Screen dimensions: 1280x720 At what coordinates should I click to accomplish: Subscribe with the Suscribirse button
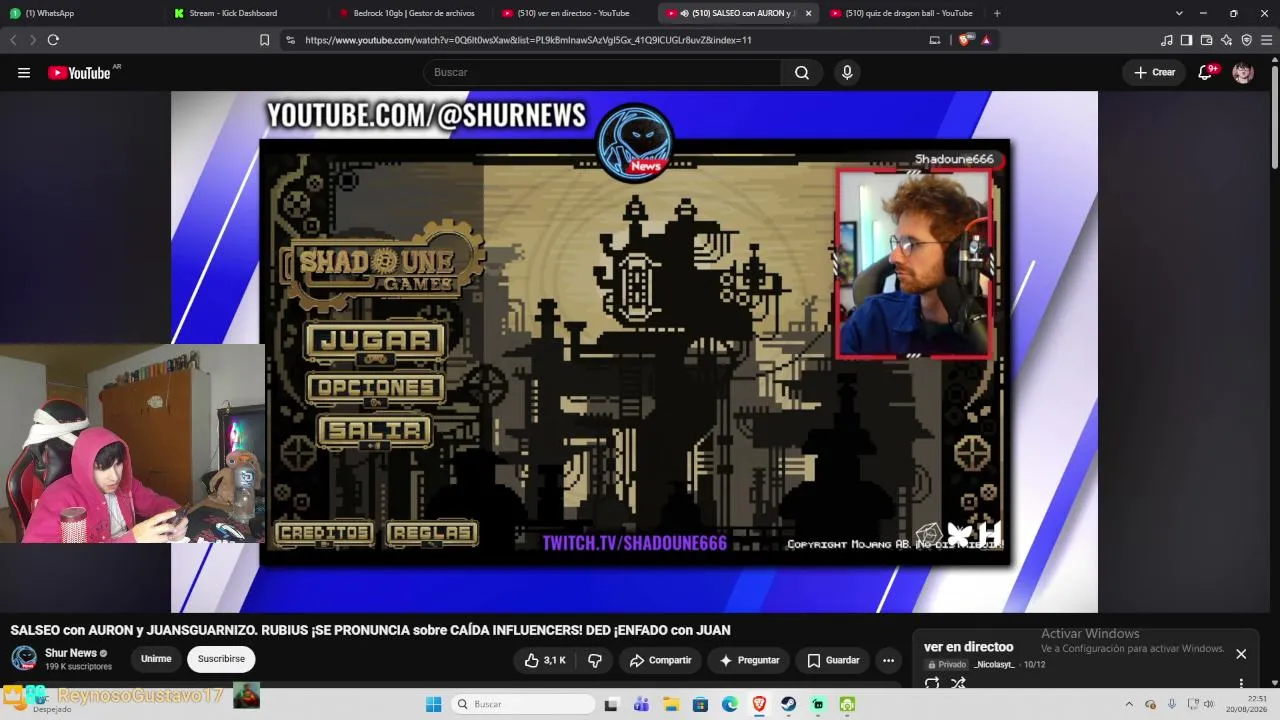click(221, 659)
